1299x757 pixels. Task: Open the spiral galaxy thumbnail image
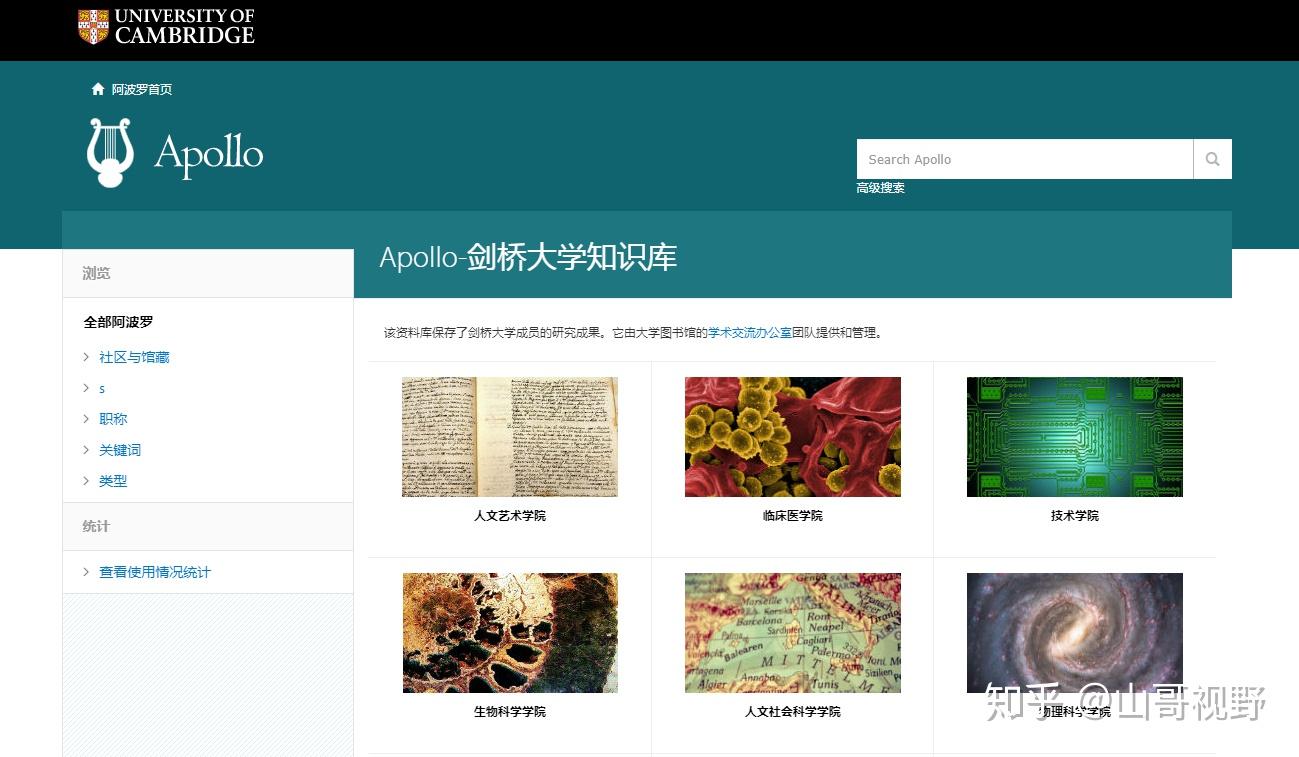(1075, 633)
